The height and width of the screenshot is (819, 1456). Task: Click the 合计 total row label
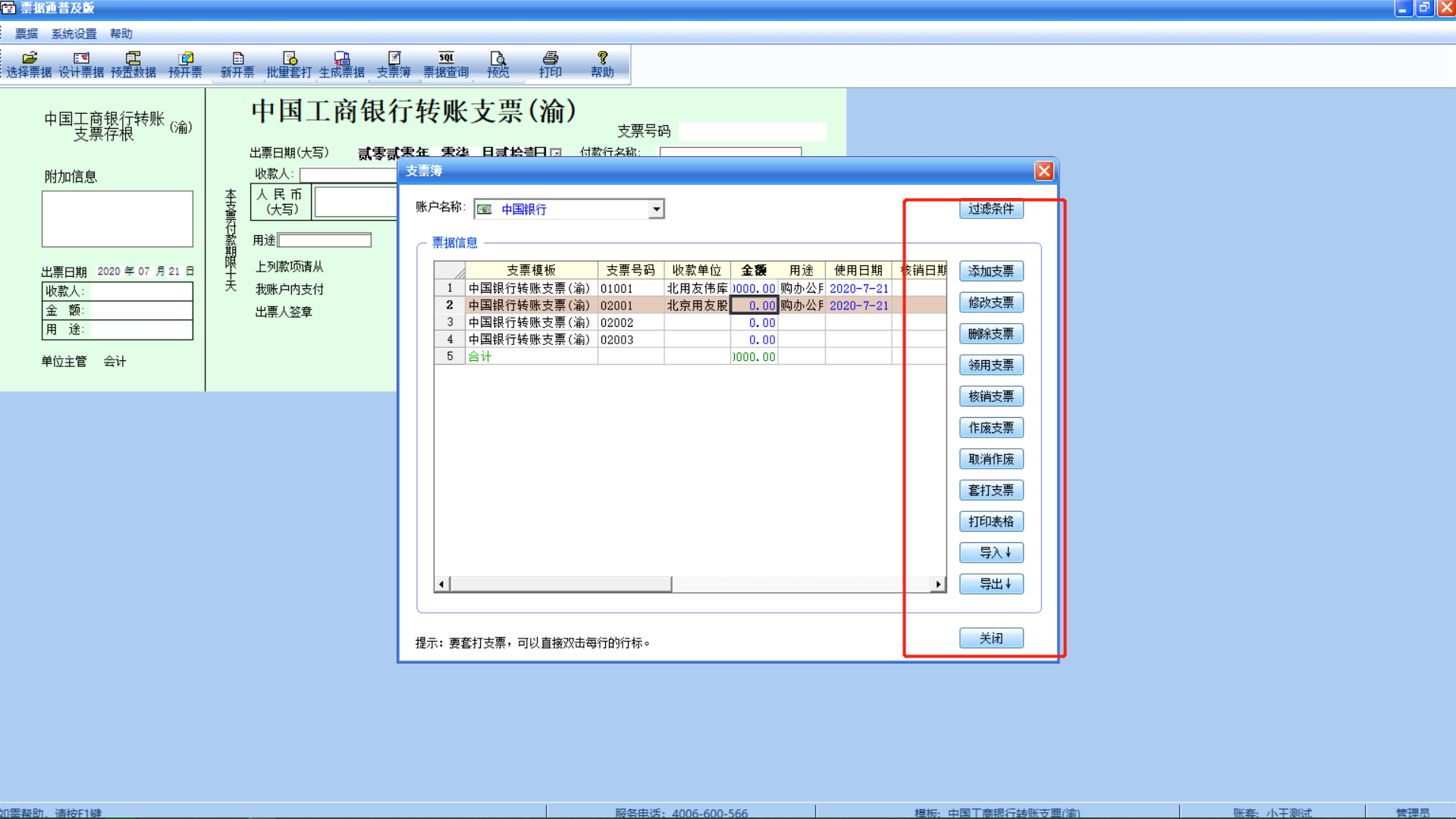coord(480,356)
